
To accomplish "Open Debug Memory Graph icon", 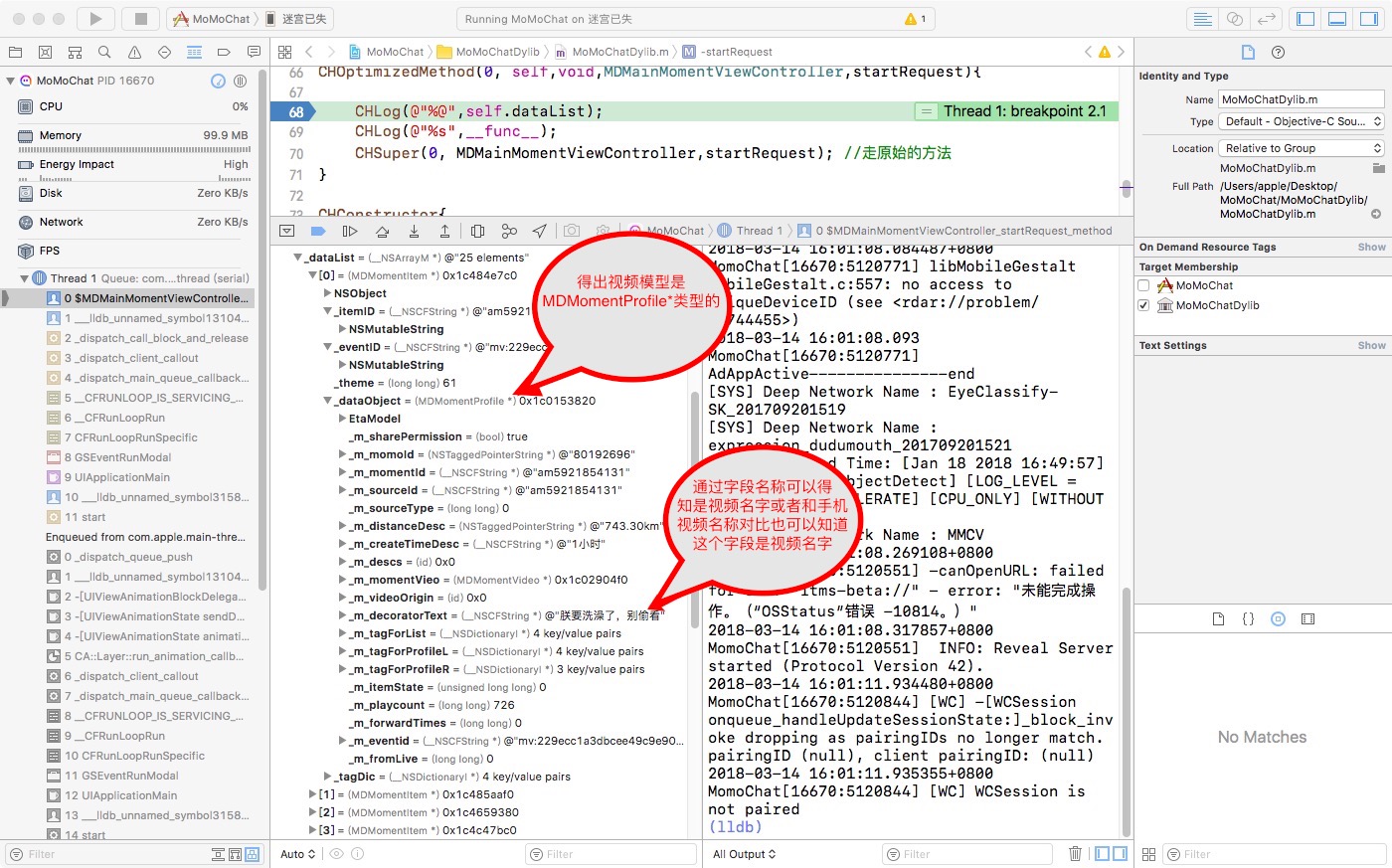I will point(509,231).
